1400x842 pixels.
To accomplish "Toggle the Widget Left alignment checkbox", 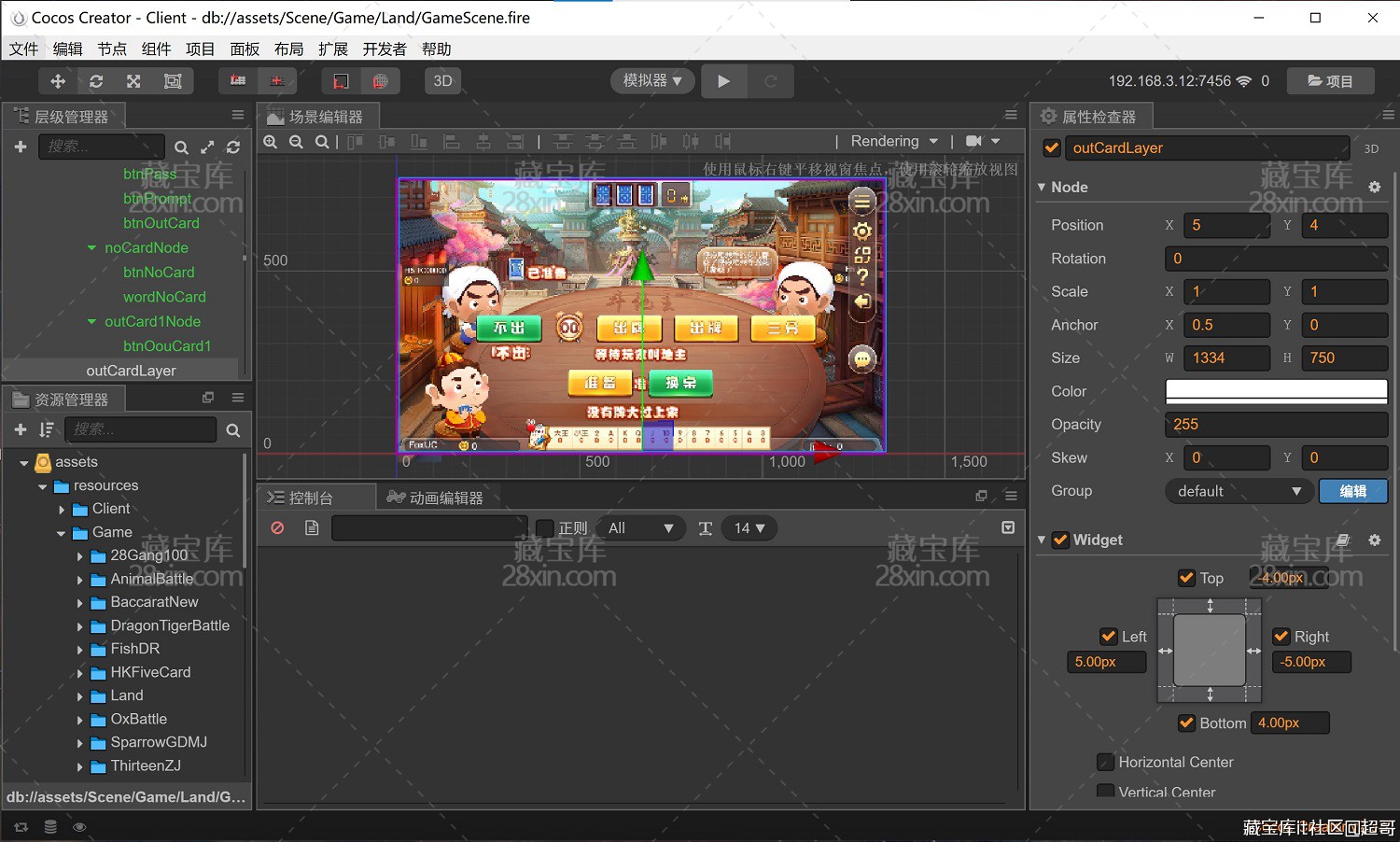I will [1109, 637].
